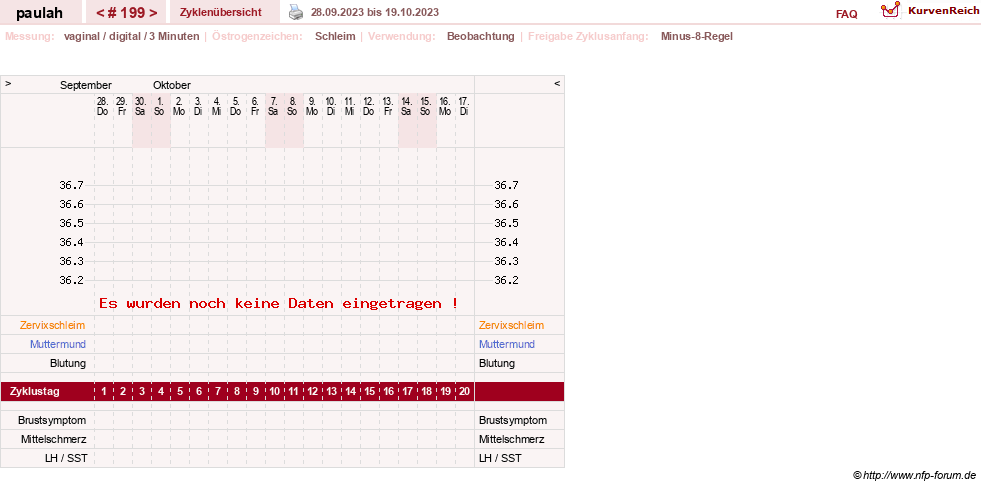Click the printer icon

pyautogui.click(x=295, y=12)
